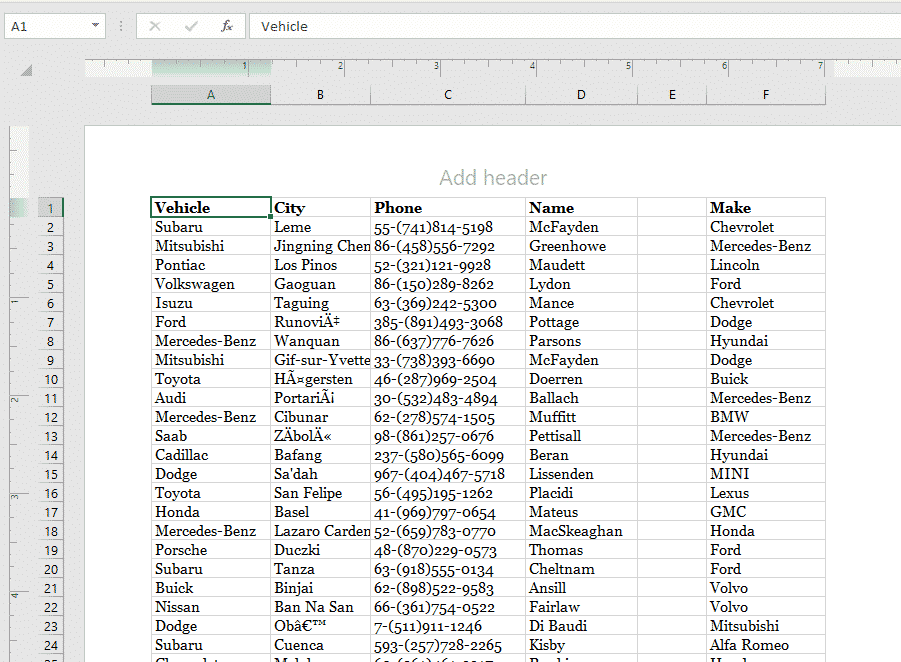
Task: Click the formula bar showing Vehicle
Action: 575,26
